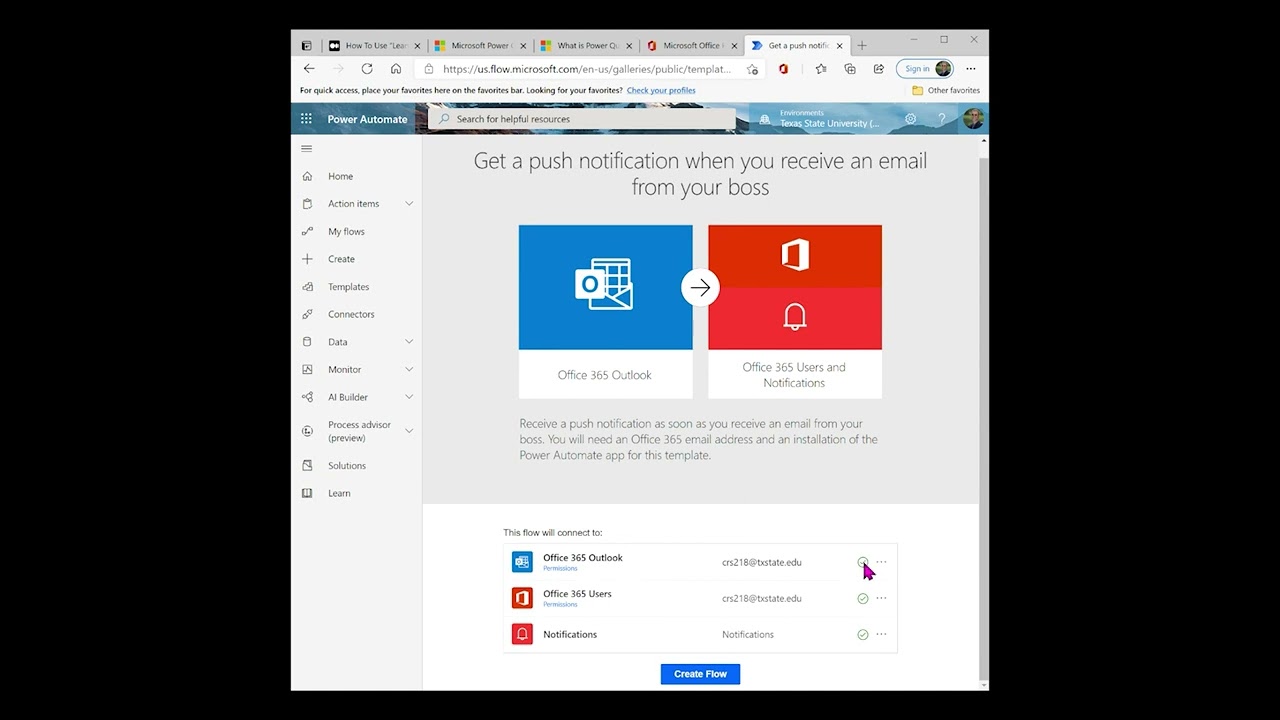Click the Process advisor icon

(x=307, y=431)
